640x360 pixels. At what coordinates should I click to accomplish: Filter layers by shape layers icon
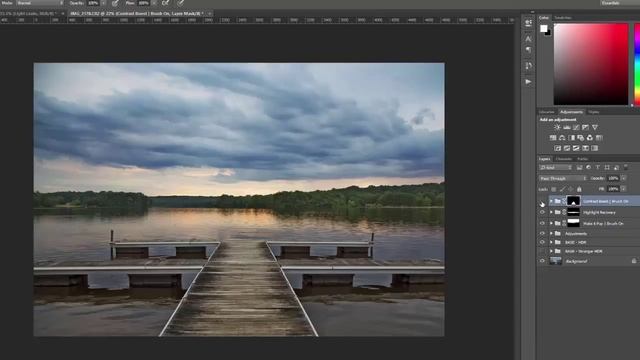[607, 167]
